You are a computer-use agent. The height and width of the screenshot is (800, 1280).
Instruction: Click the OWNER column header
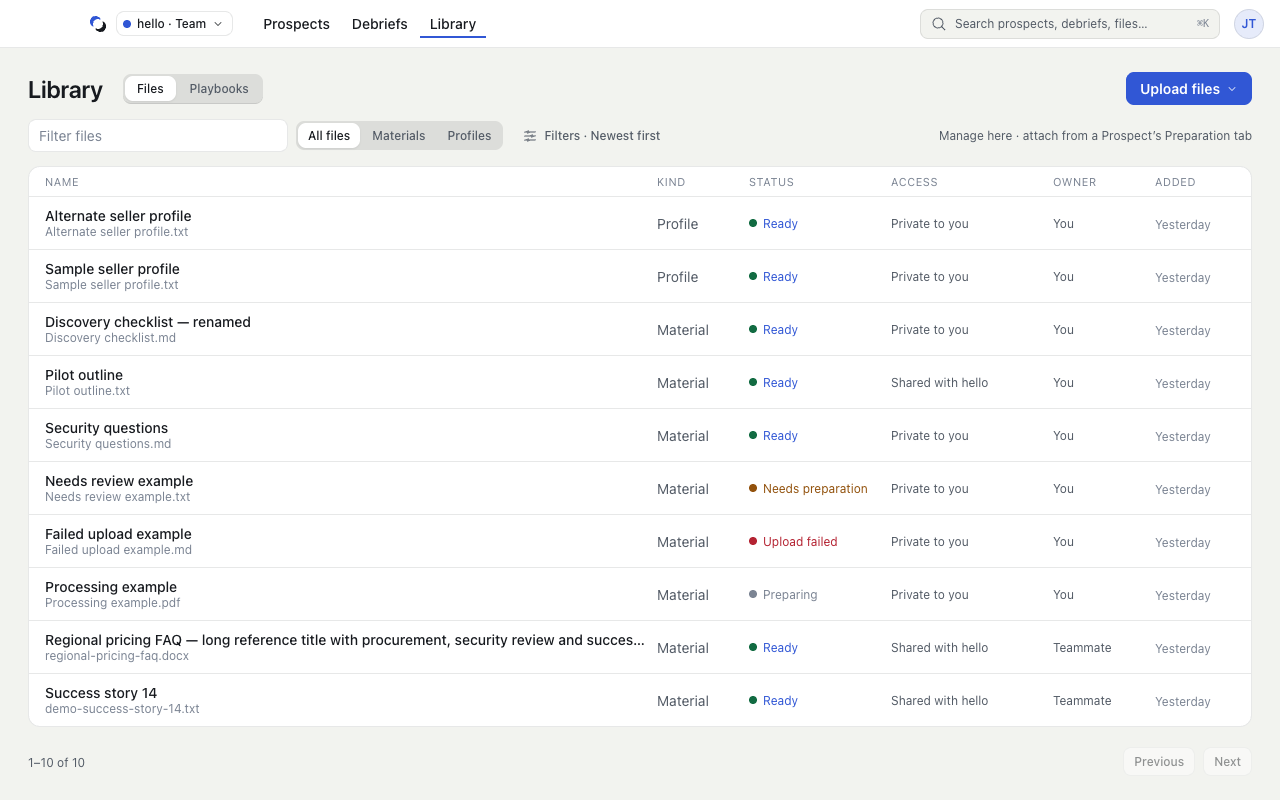pyautogui.click(x=1074, y=182)
